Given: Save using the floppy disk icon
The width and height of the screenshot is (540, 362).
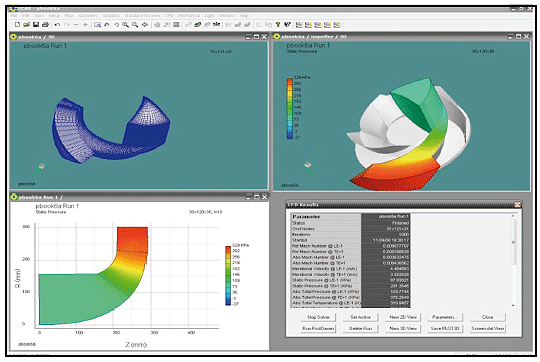Looking at the screenshot, I should pyautogui.click(x=35, y=25).
